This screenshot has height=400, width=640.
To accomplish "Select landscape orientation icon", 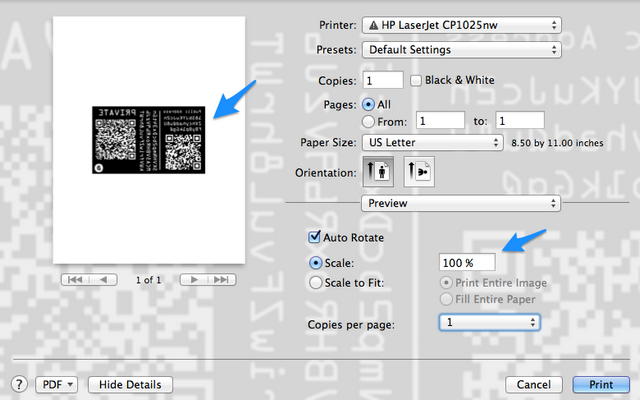I will coord(419,171).
